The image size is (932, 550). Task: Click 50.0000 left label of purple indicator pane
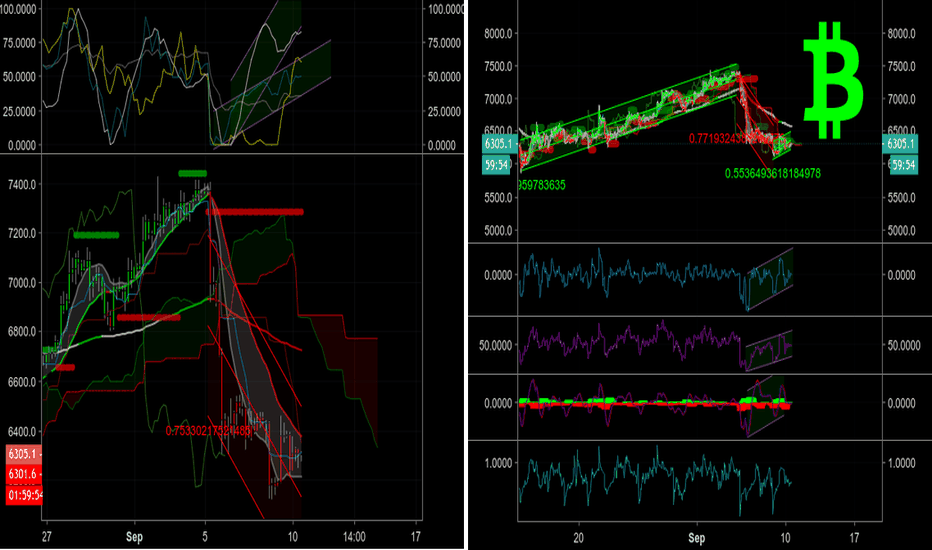496,345
